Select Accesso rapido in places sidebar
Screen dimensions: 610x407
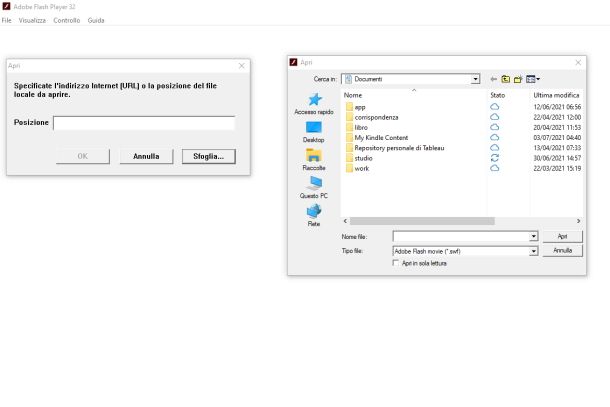(314, 104)
